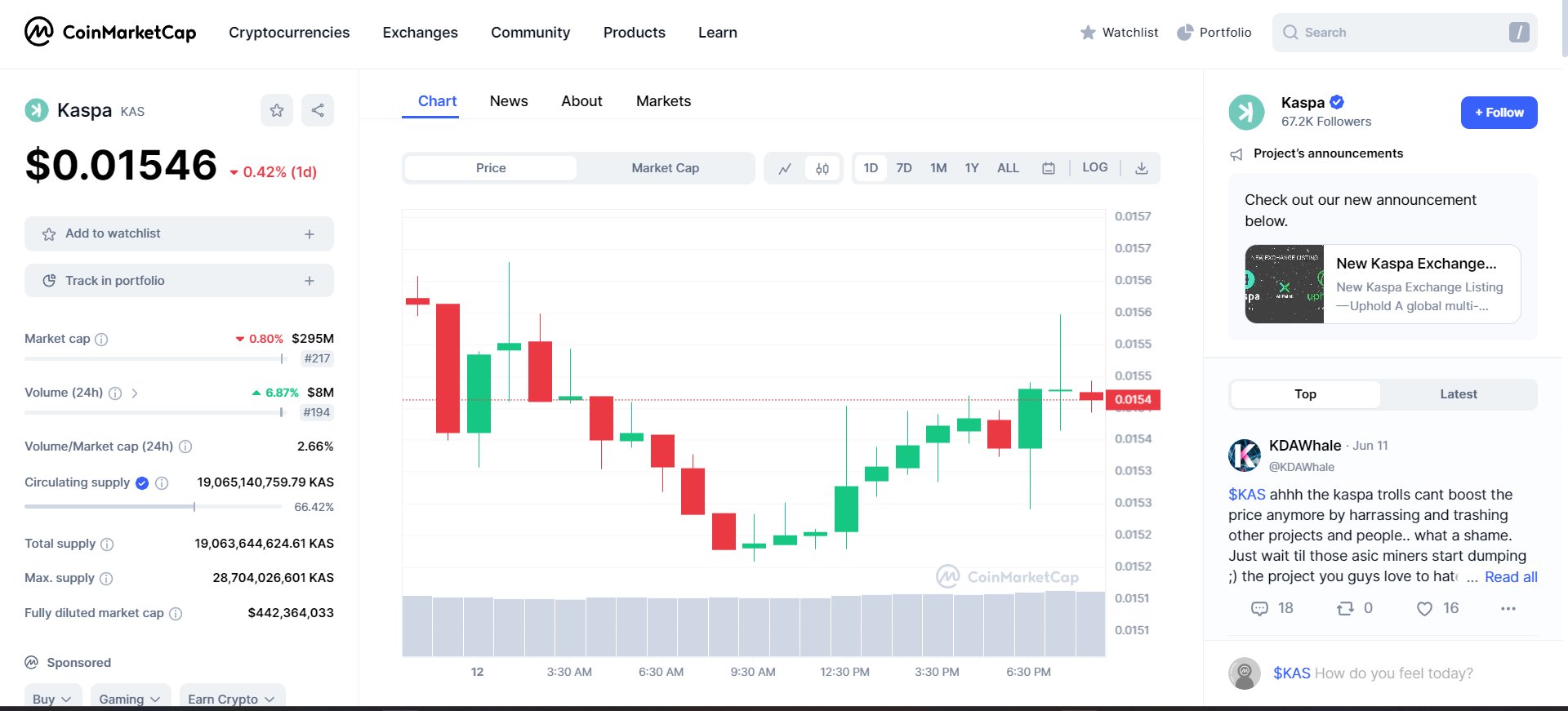Repost the KDAWhale post

point(1345,608)
